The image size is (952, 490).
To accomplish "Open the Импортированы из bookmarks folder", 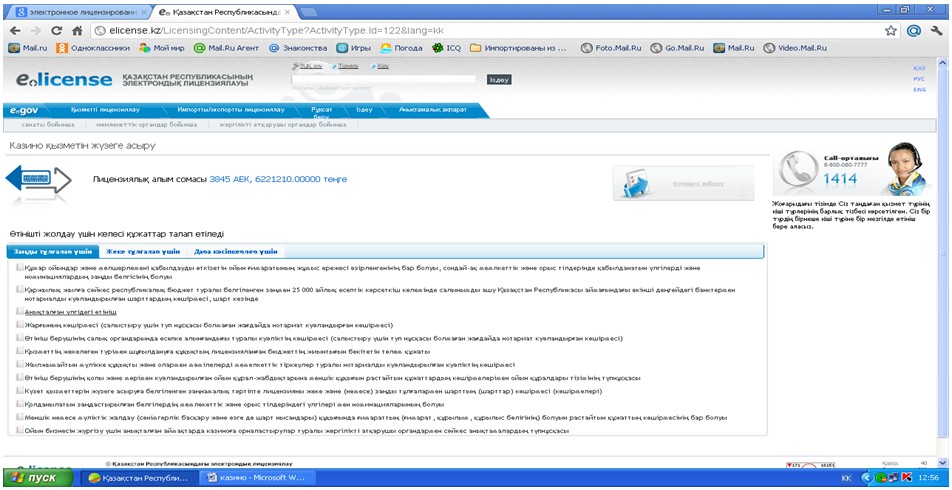I will (x=518, y=48).
